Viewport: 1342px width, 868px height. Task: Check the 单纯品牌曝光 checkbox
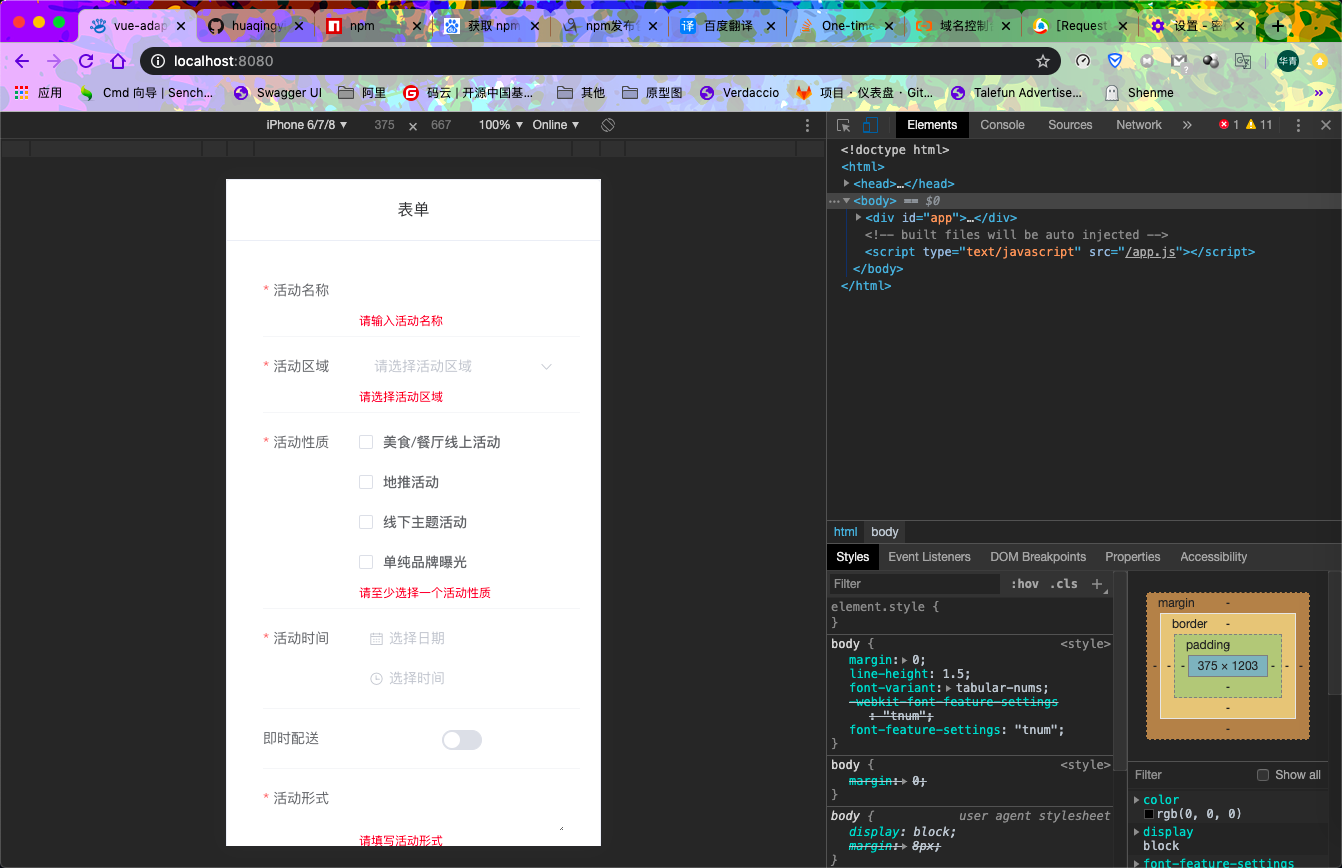click(366, 562)
